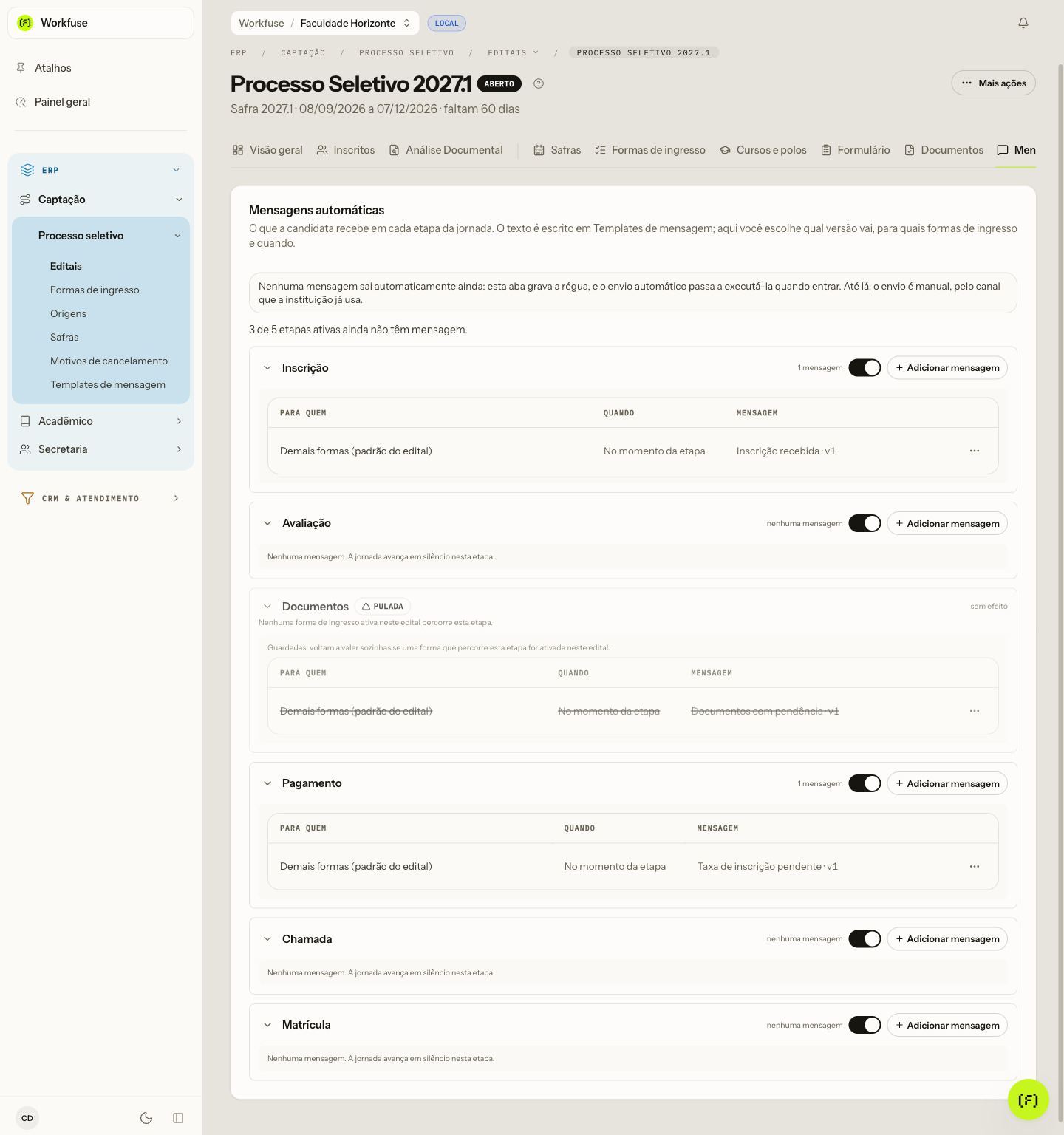Screen dimensions: 1064x1135
Task: Add a message to the Inscrição stage
Action: 947,368
